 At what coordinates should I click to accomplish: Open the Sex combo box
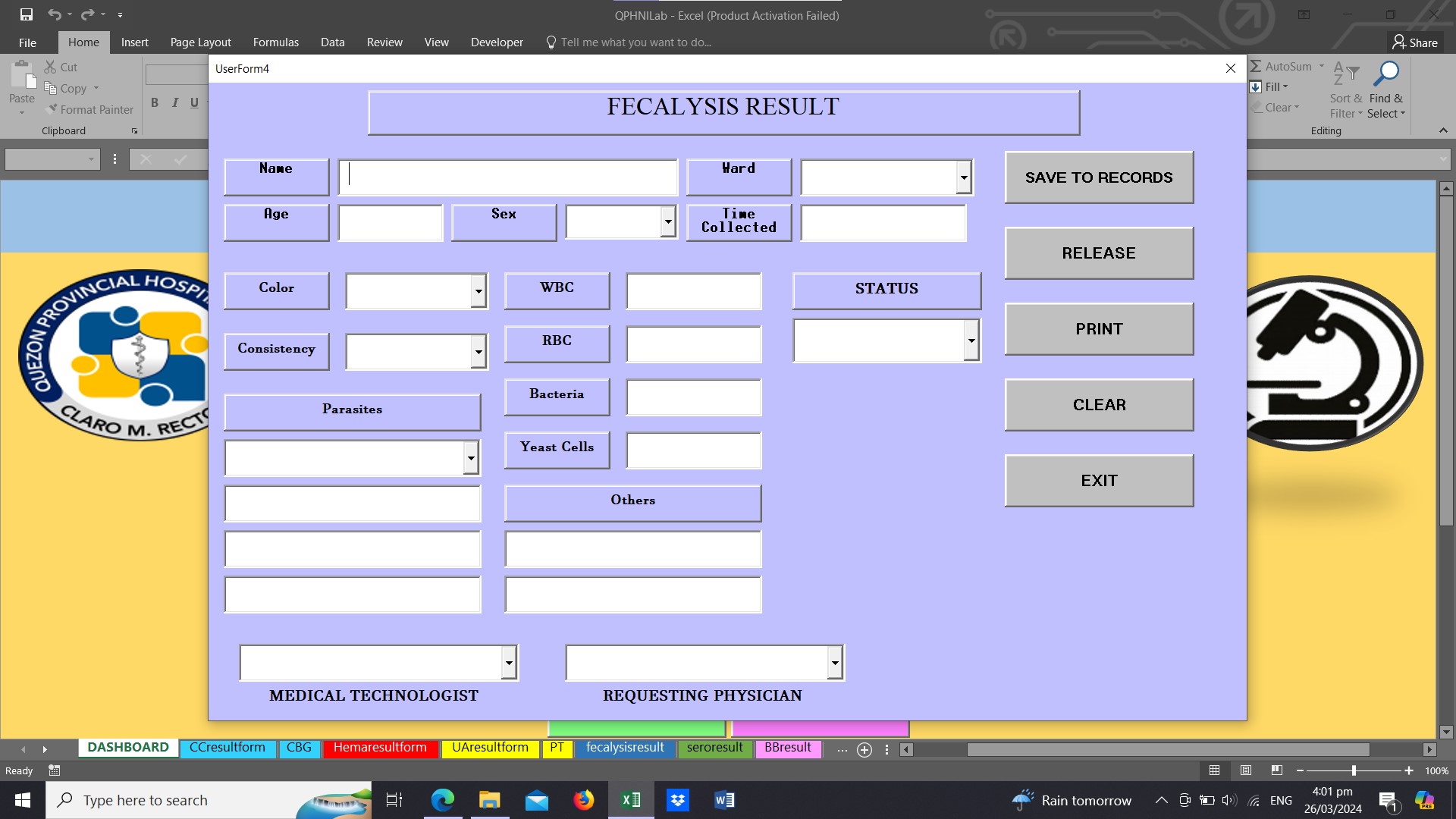point(668,222)
